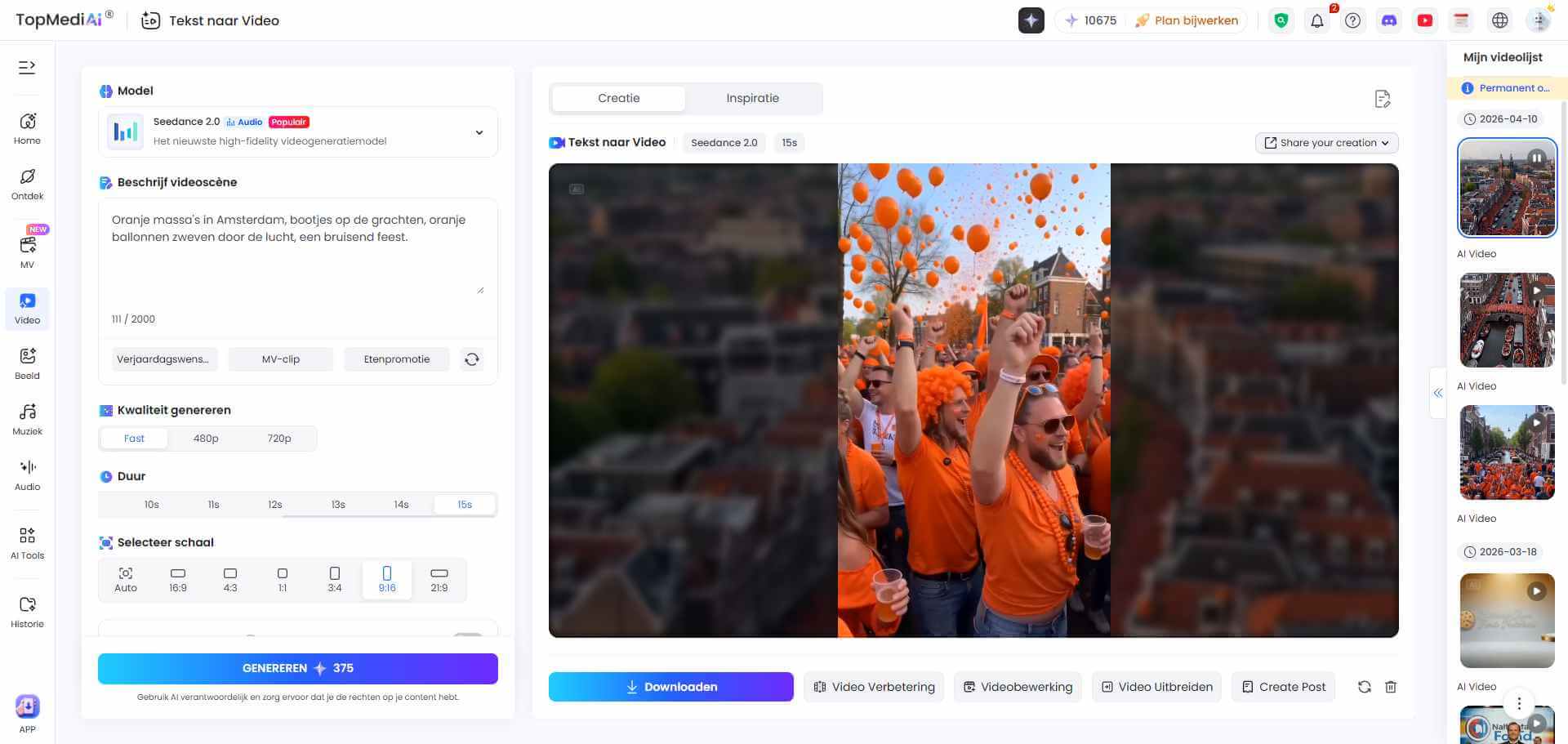
Task: Open the Home menu item
Action: [x=27, y=128]
